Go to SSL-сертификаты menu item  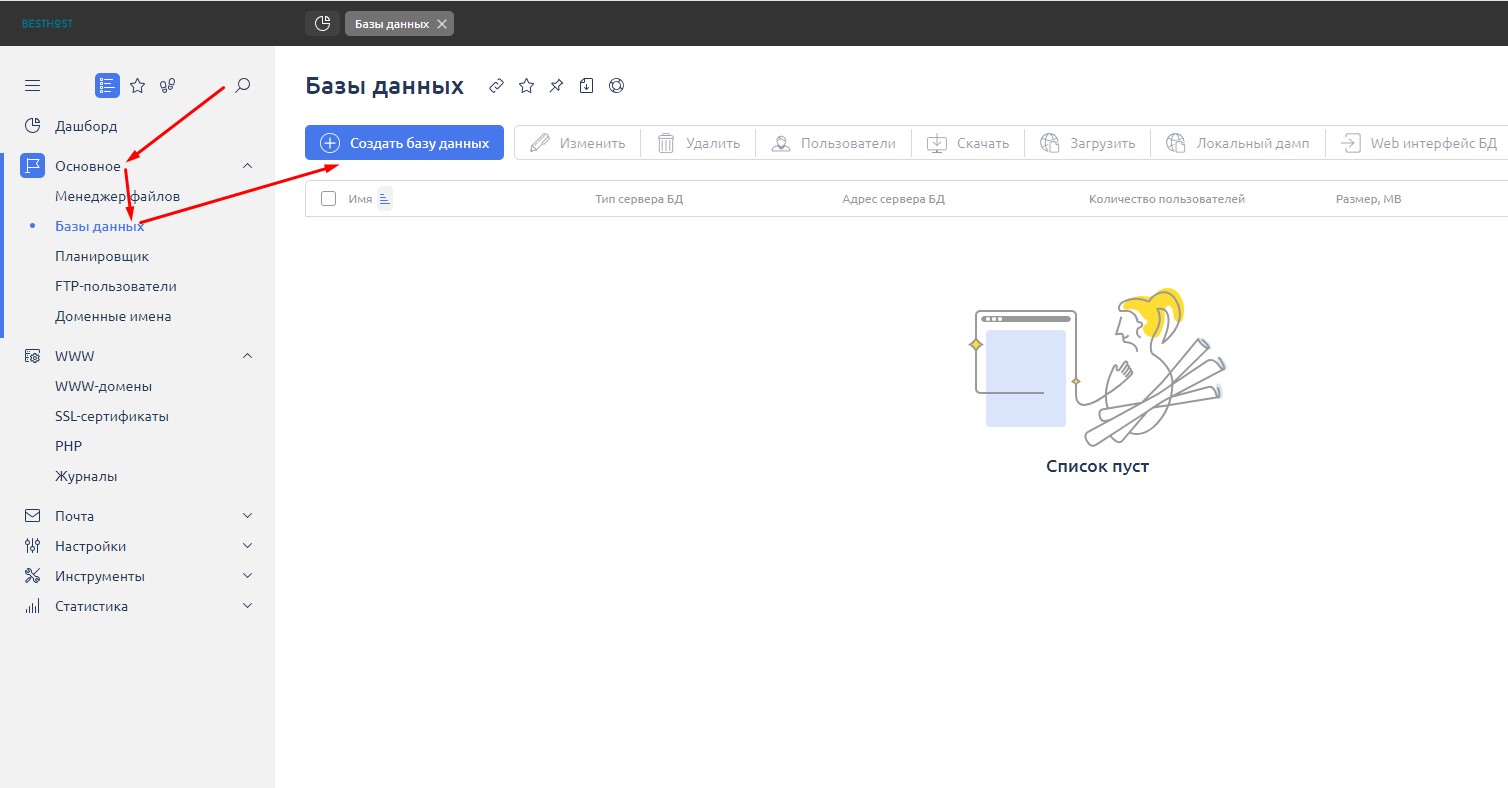[x=111, y=416]
